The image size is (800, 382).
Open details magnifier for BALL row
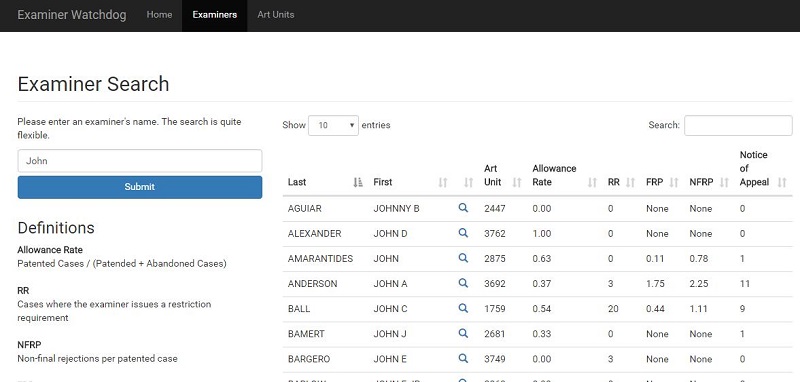click(463, 308)
